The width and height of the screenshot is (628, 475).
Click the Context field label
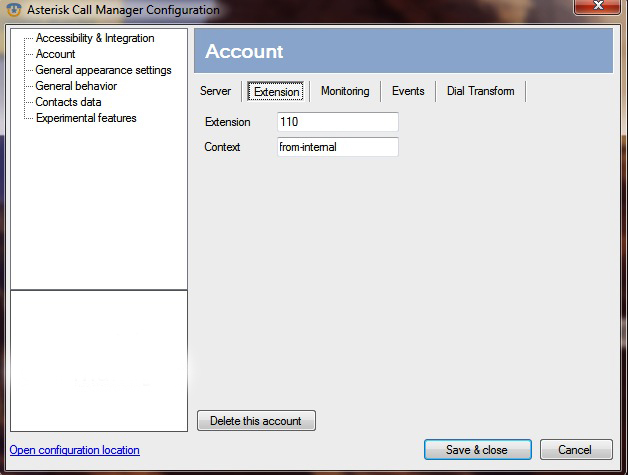222,147
